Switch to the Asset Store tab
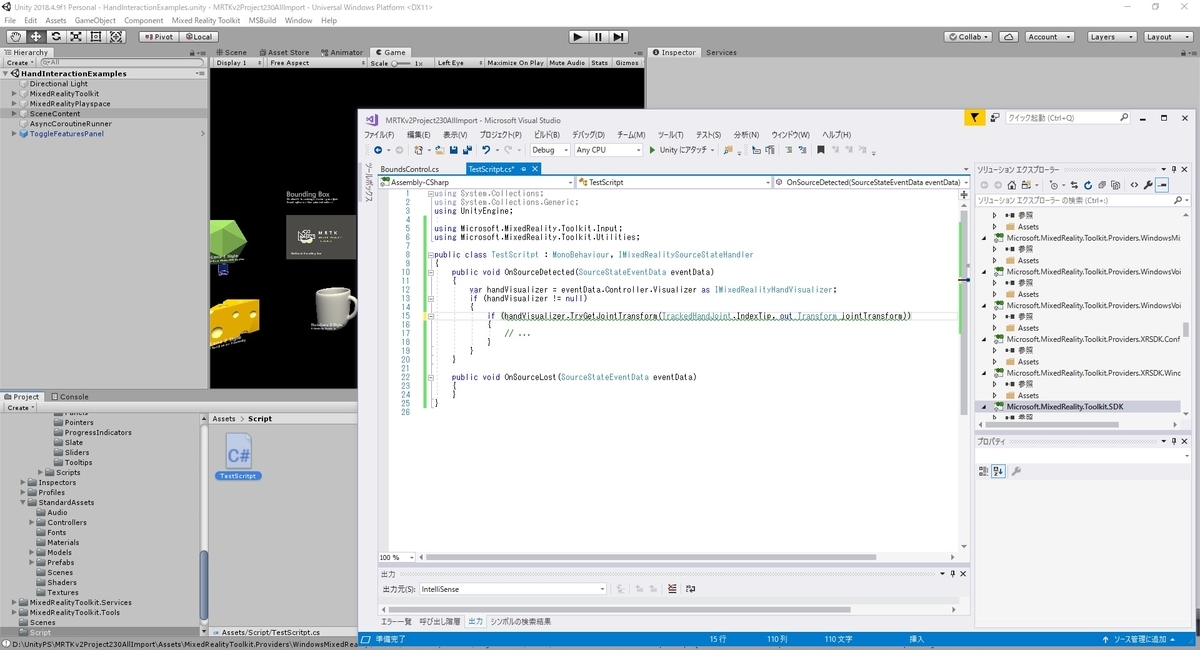This screenshot has height=650, width=1200. [286, 52]
